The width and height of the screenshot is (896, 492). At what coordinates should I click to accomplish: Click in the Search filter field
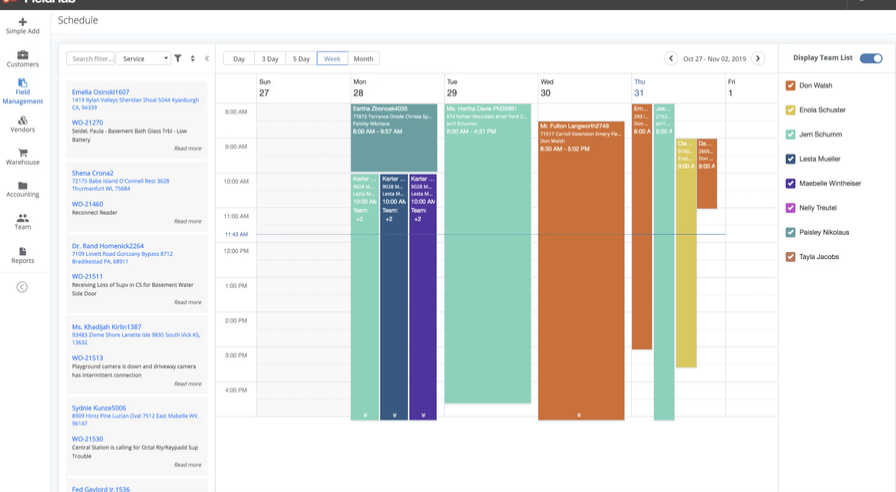[x=91, y=58]
